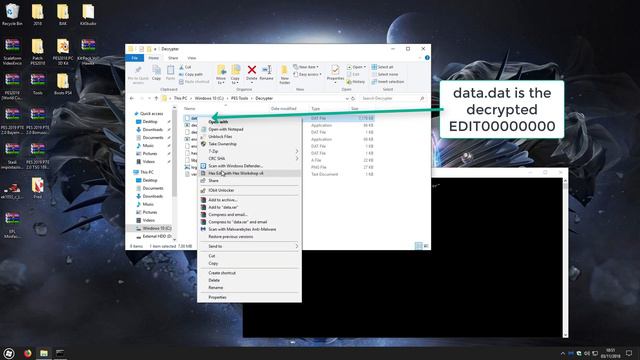Open Explorer help question mark icon

coord(427,58)
